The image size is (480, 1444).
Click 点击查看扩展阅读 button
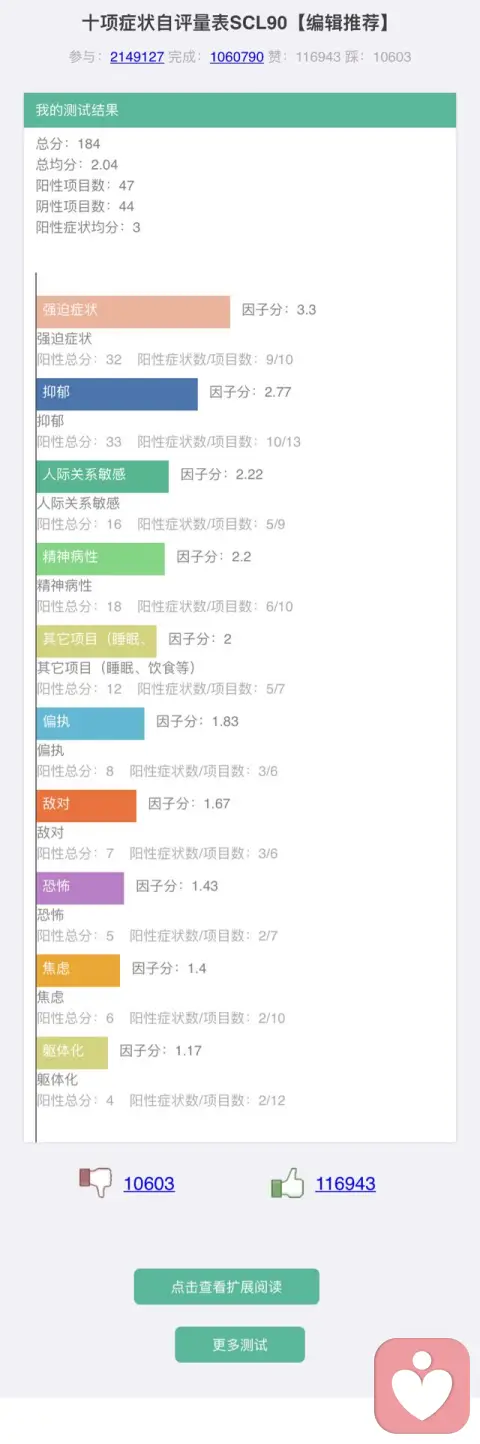point(226,1287)
